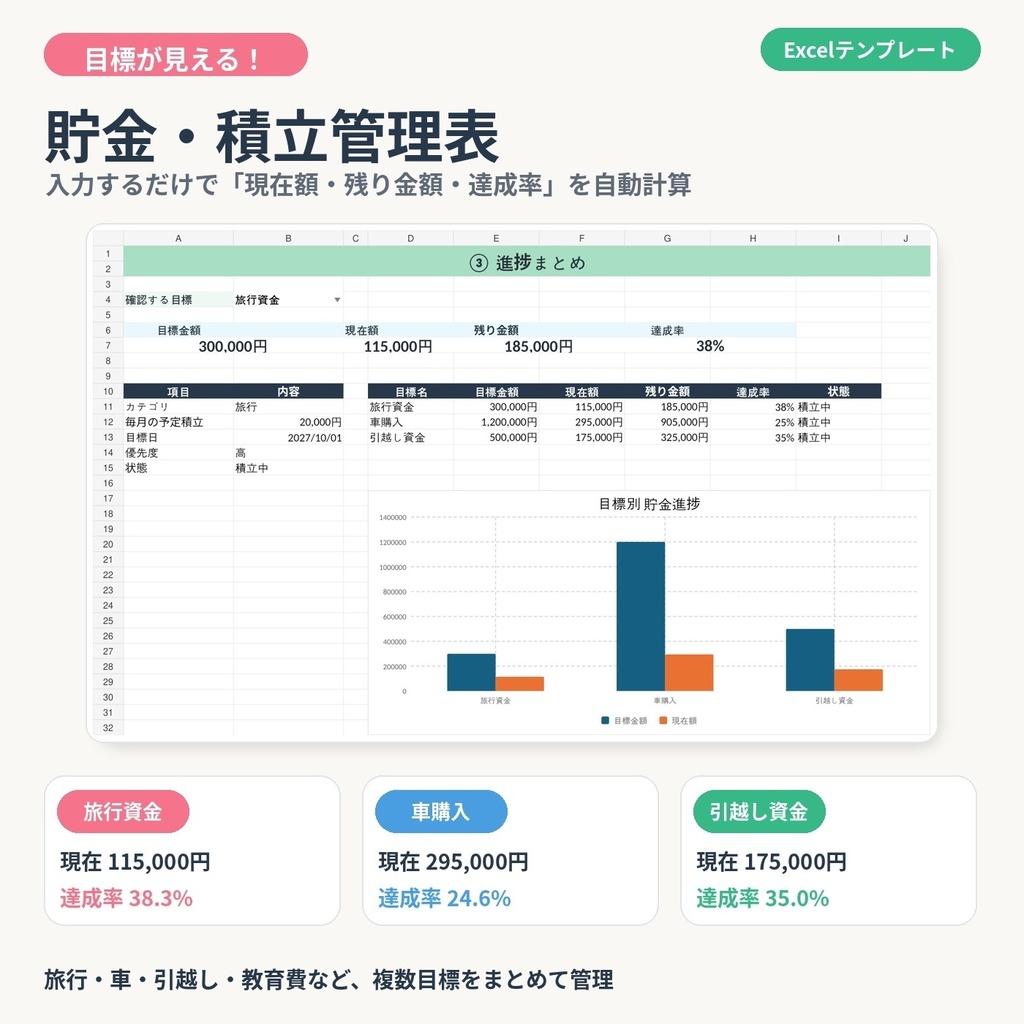Viewport: 1024px width, 1024px height.
Task: Click the chart title 目標別 貯金進捗
Action: click(x=649, y=504)
